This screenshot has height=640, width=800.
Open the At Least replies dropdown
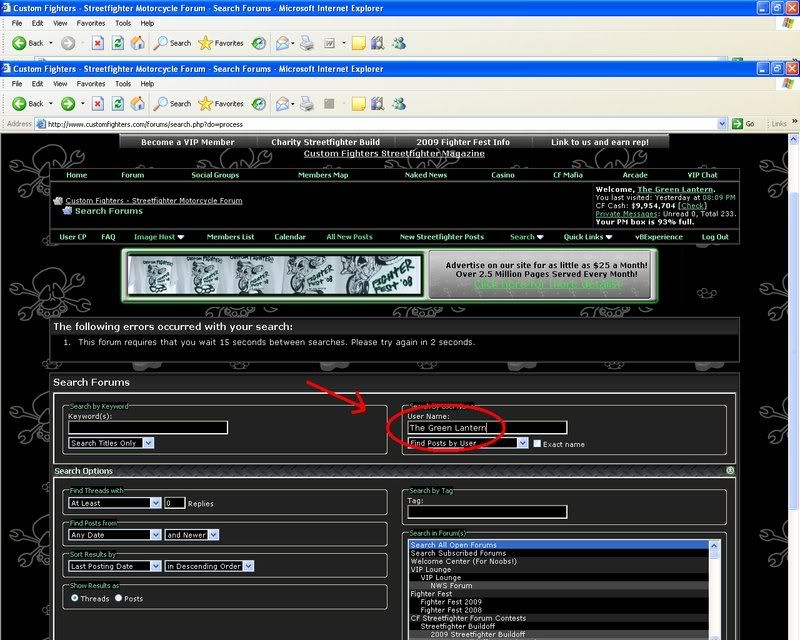point(115,503)
